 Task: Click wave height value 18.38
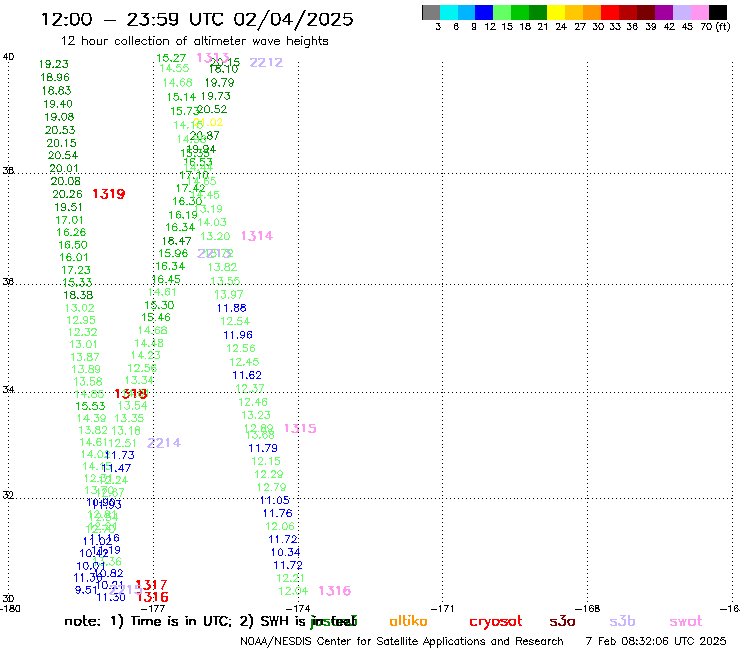pos(78,295)
